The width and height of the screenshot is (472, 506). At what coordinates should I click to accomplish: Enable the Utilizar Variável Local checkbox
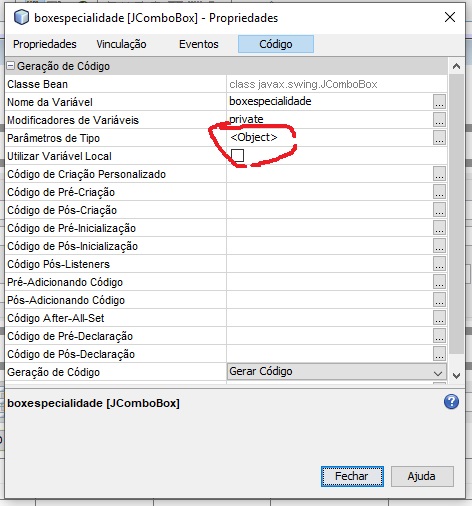coord(237,155)
